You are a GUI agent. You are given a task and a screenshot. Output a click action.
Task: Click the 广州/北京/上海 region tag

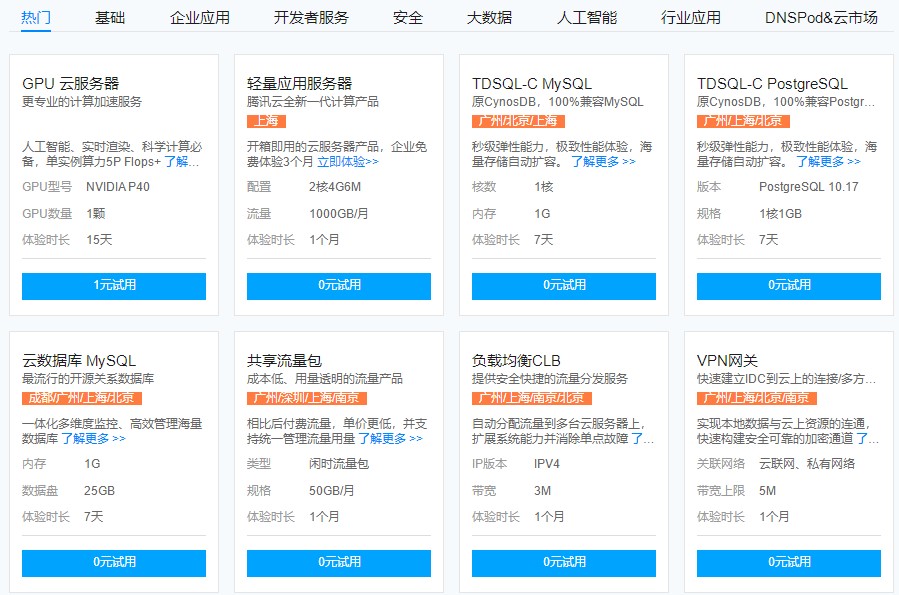click(518, 121)
